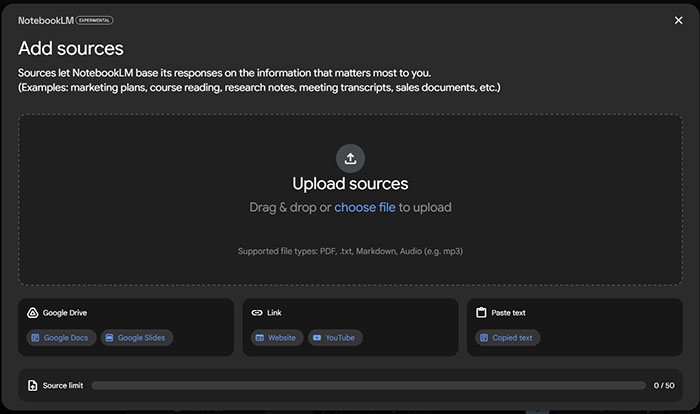Click the upload arrow circle icon
This screenshot has width=700, height=414.
(350, 159)
